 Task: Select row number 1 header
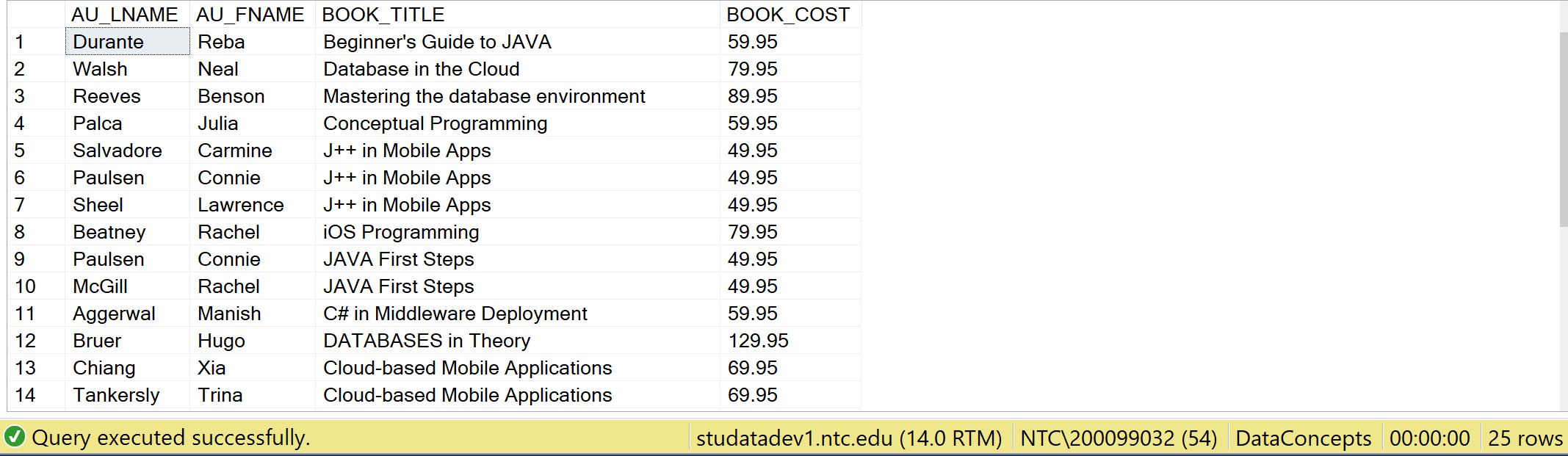20,42
